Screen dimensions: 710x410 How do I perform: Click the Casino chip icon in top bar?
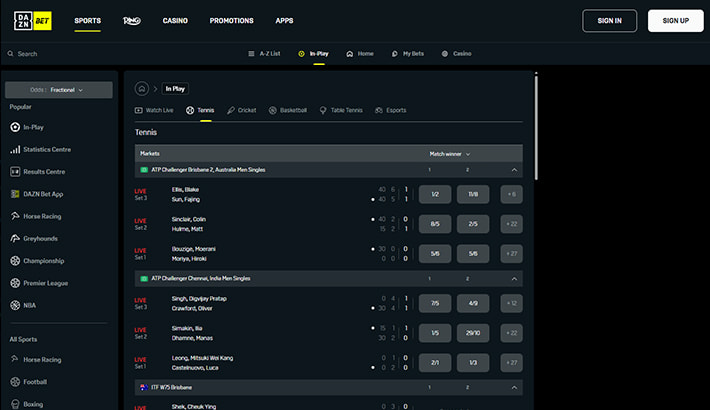pos(445,53)
